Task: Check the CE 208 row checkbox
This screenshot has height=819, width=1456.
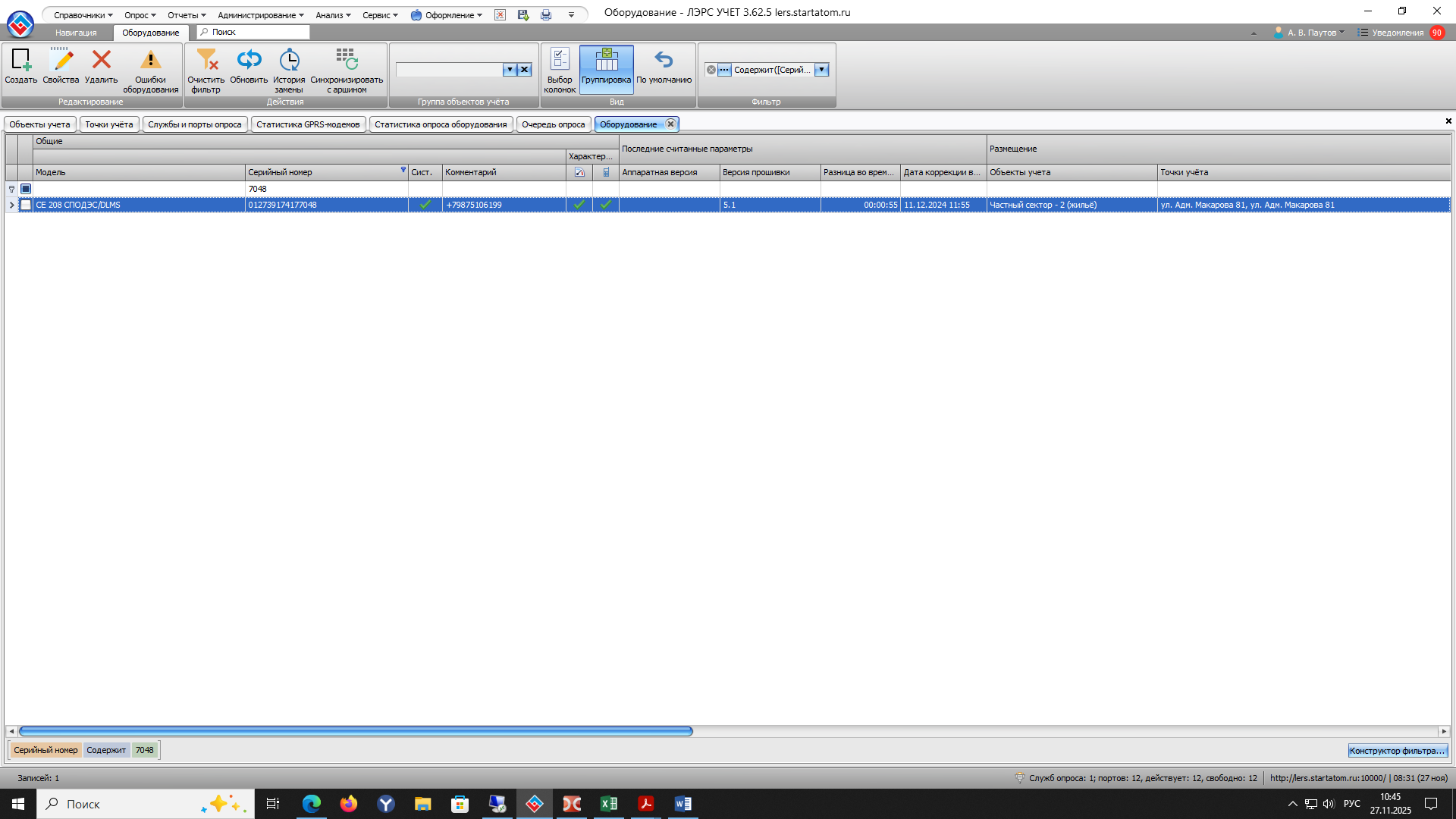Action: [x=26, y=205]
